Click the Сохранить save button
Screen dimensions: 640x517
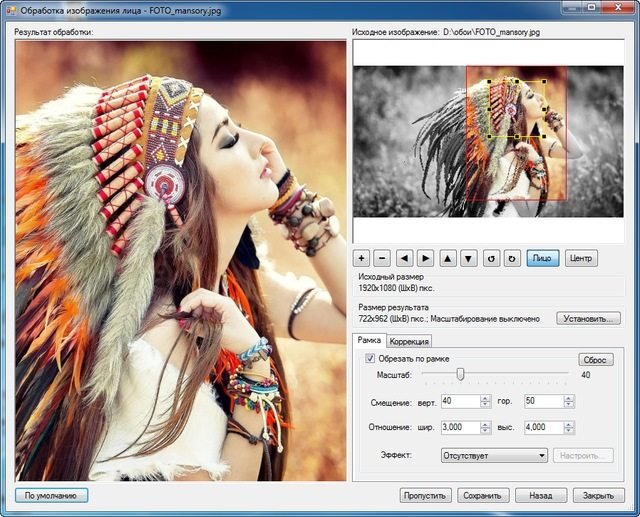(483, 496)
